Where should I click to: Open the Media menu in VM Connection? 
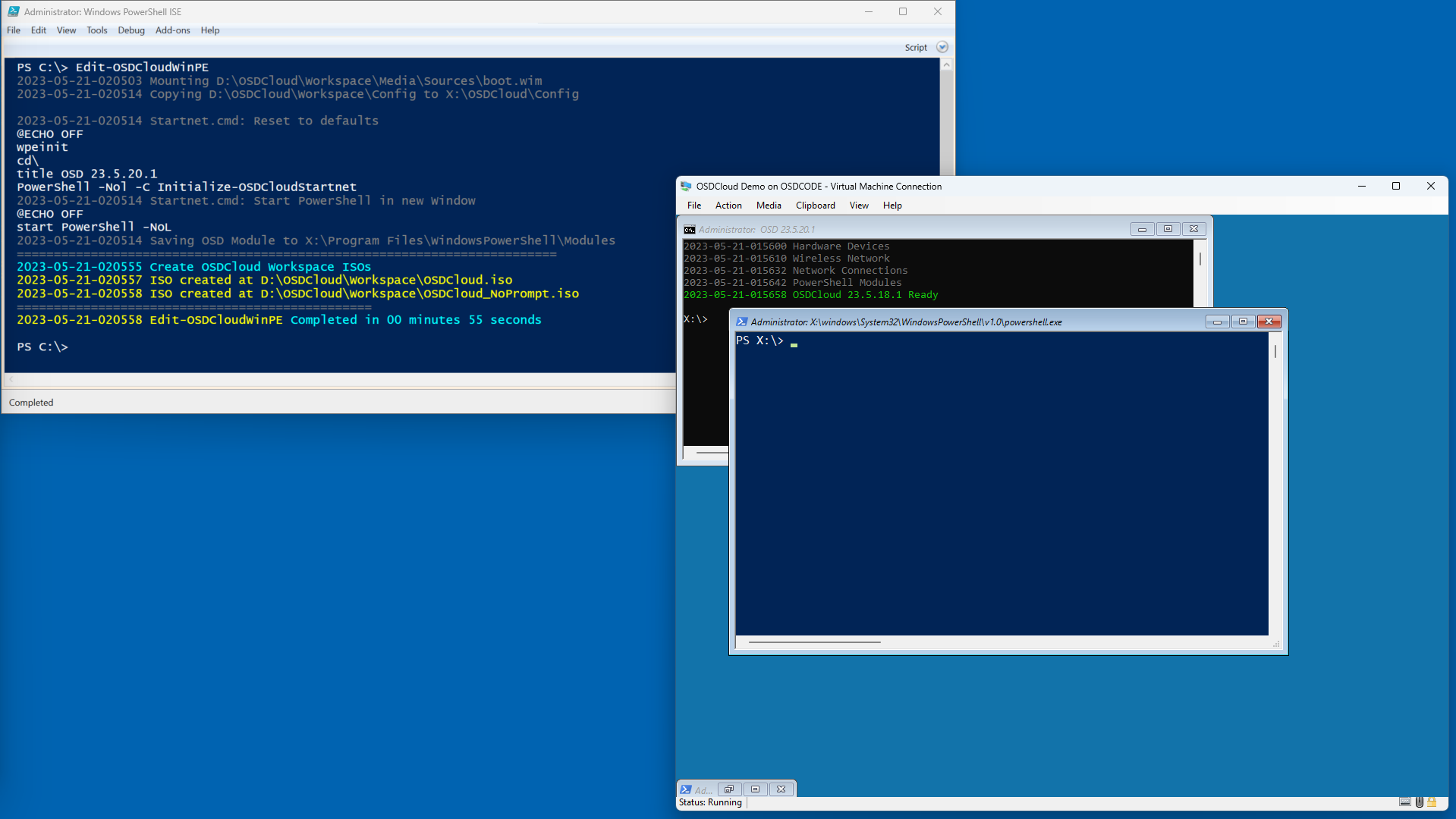point(768,206)
